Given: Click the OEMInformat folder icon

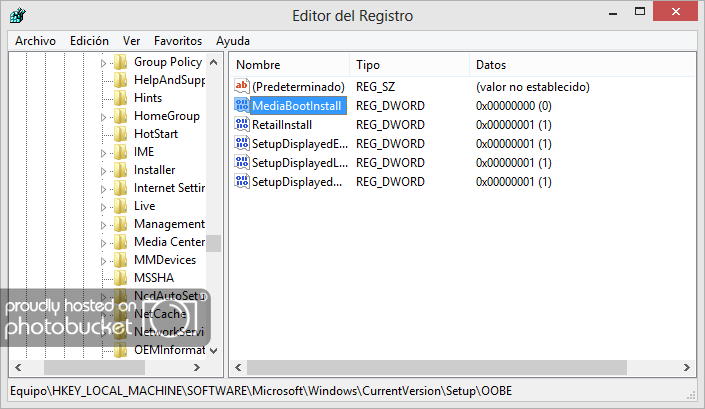Looking at the screenshot, I should tap(120, 350).
